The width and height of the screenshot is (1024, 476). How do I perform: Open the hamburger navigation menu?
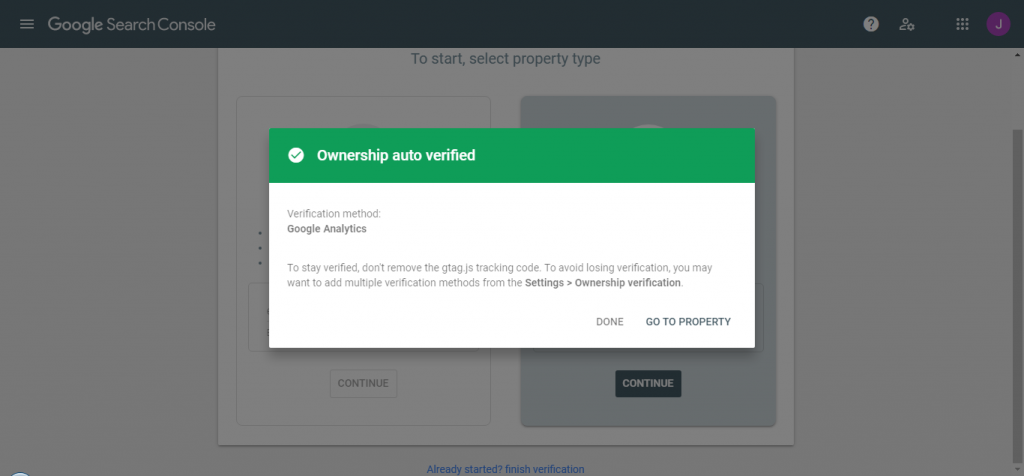pos(27,25)
